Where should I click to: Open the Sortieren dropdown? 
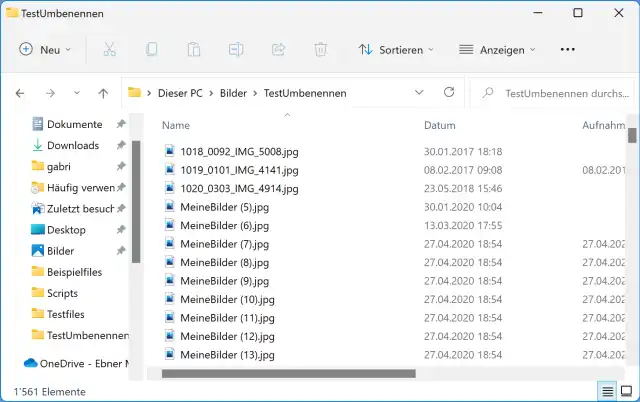tap(396, 49)
